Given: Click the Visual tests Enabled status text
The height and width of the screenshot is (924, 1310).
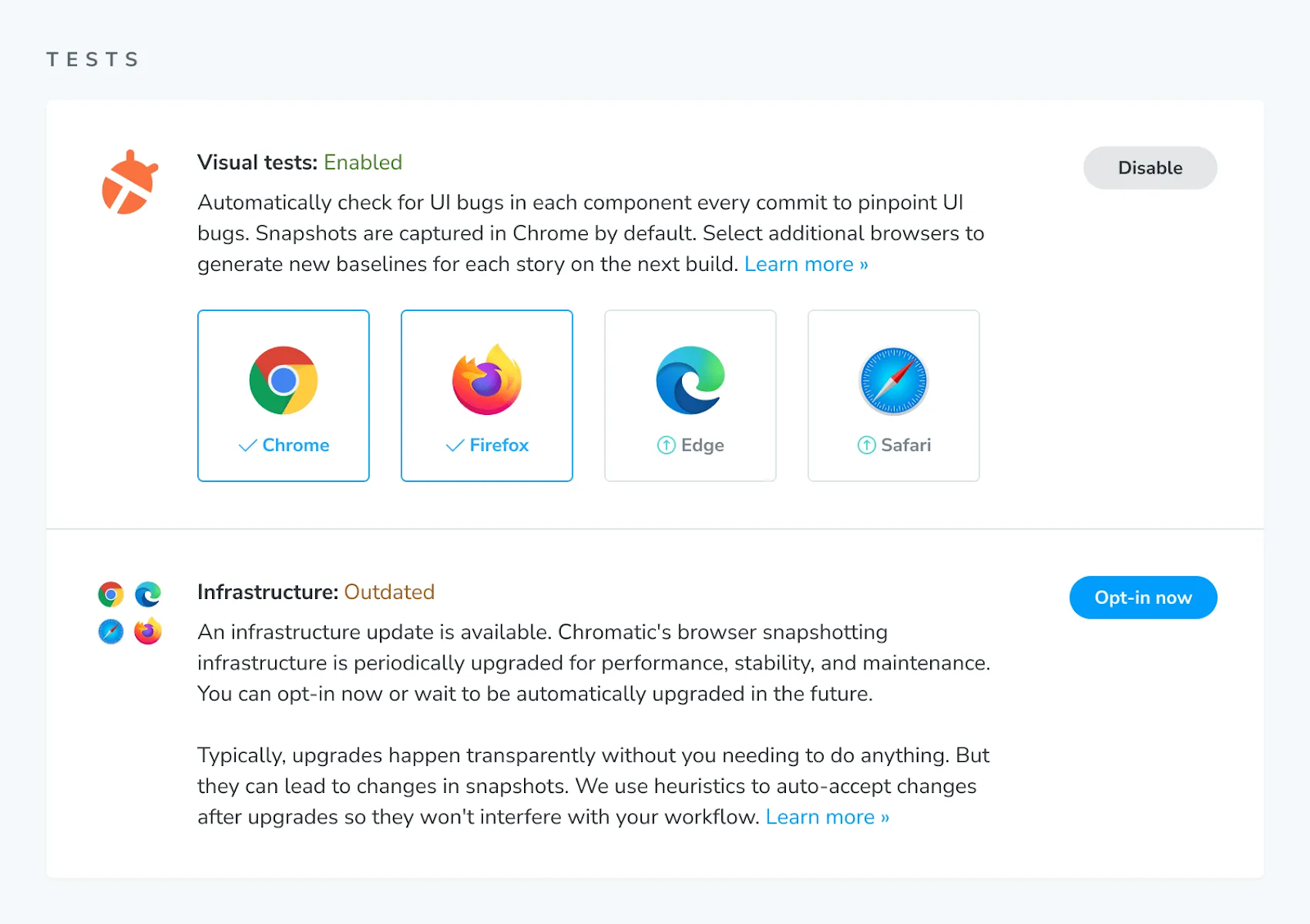Looking at the screenshot, I should pos(363,162).
